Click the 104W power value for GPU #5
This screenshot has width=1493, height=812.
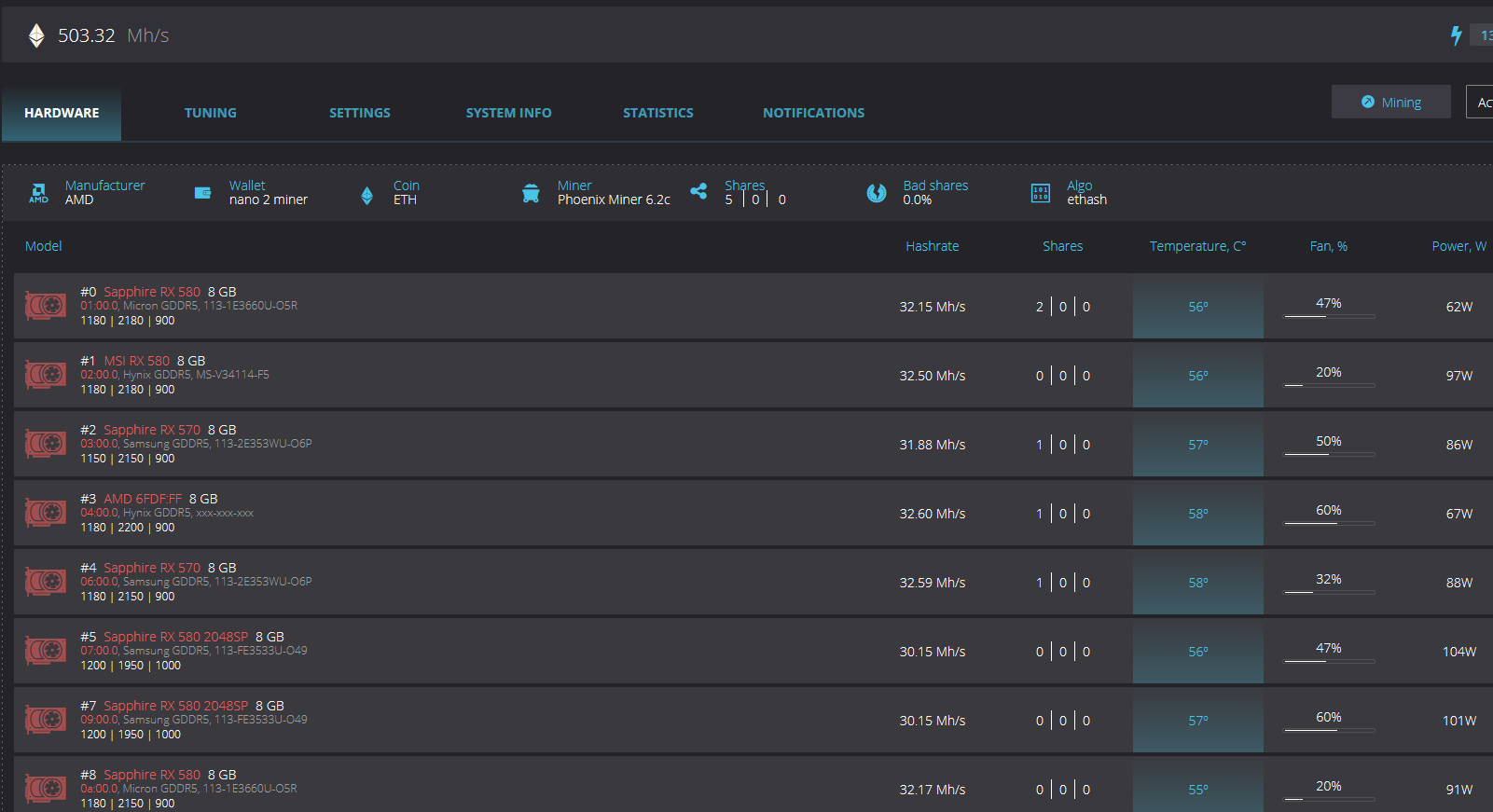(x=1459, y=652)
